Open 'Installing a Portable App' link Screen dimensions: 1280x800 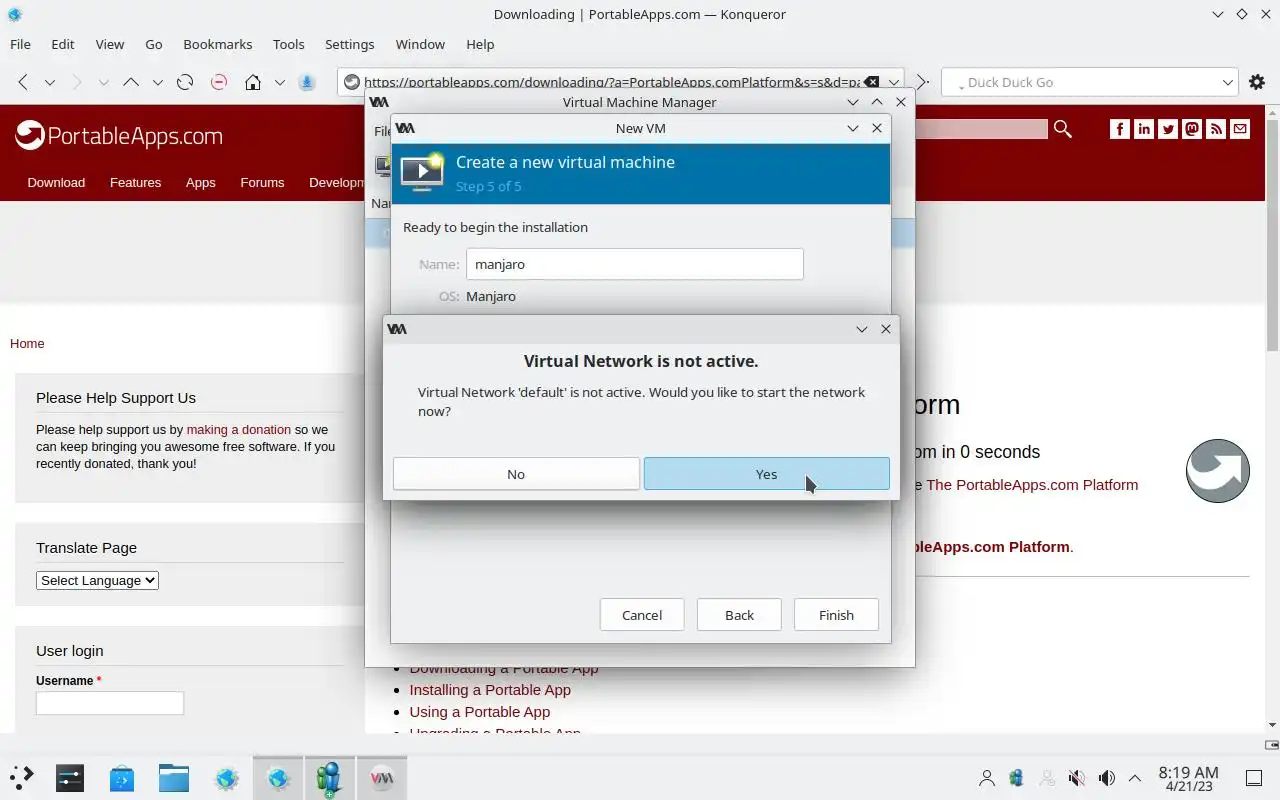[x=490, y=690]
